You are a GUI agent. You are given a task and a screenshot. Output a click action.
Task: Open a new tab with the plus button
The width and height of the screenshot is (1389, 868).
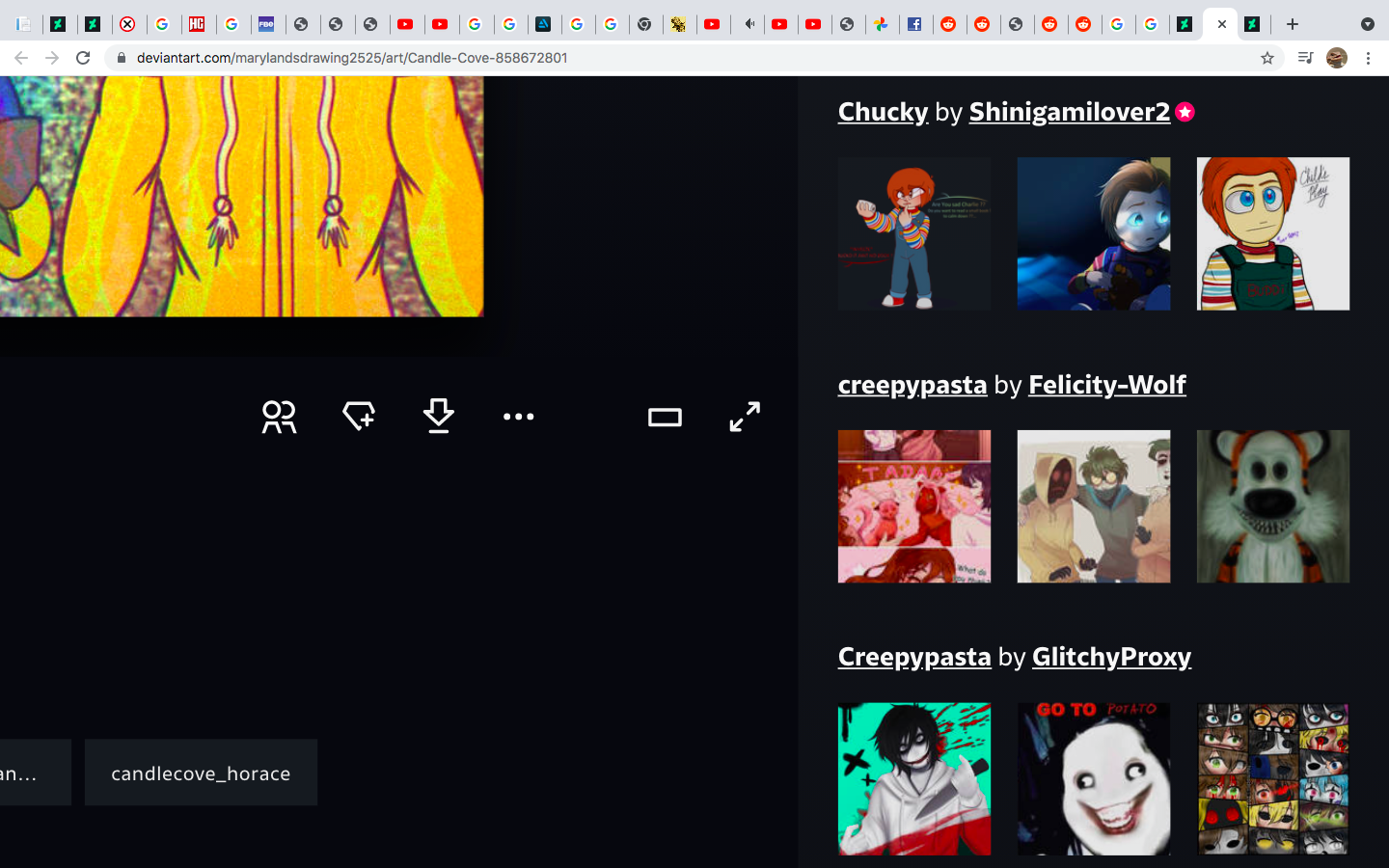coord(1293,24)
